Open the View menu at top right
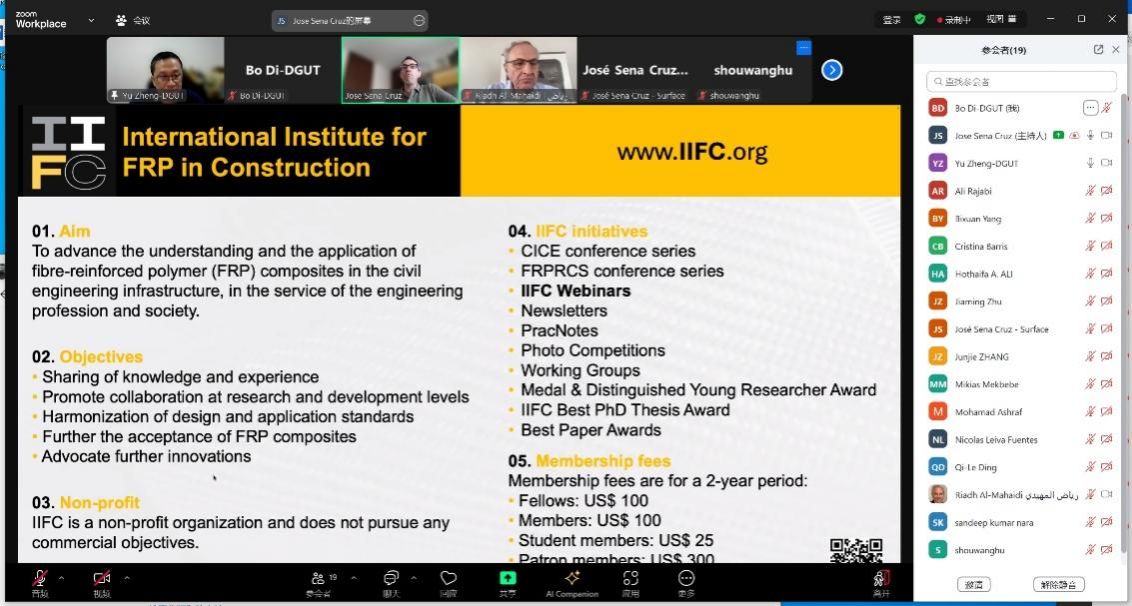Image resolution: width=1132 pixels, height=606 pixels. [x=1000, y=19]
